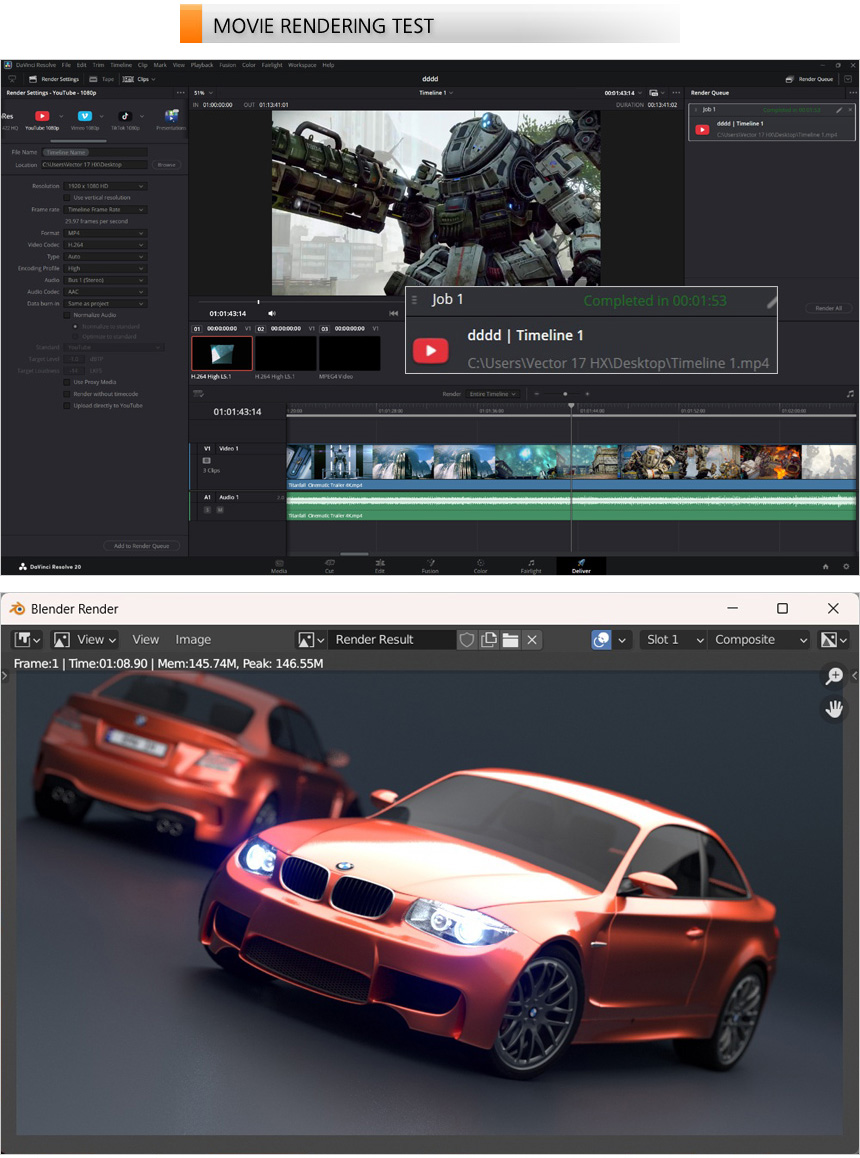The width and height of the screenshot is (860, 1158).
Task: Click the Blender zoom magnifier icon
Action: 833,677
